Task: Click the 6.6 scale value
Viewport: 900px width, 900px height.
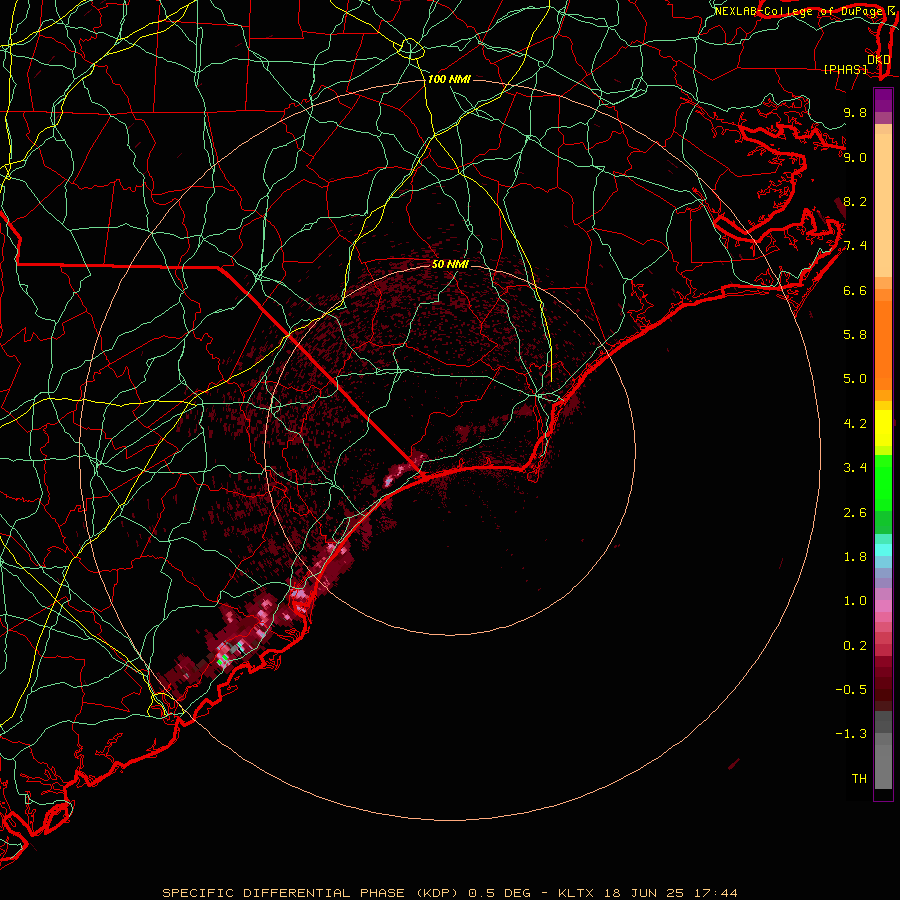Action: pos(855,290)
